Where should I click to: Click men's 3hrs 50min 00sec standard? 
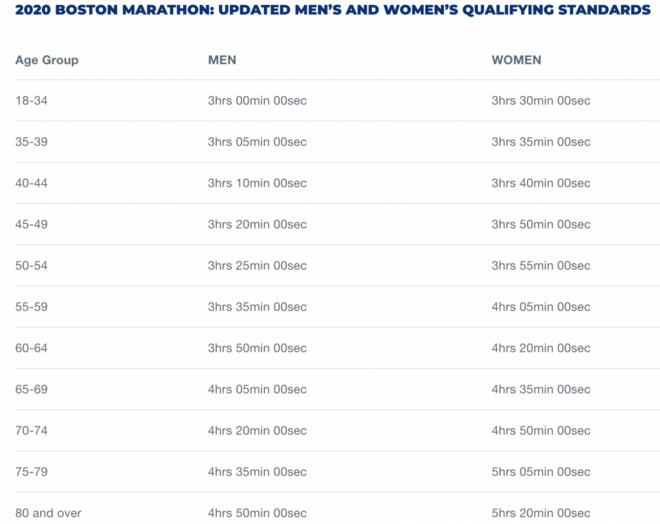point(257,348)
